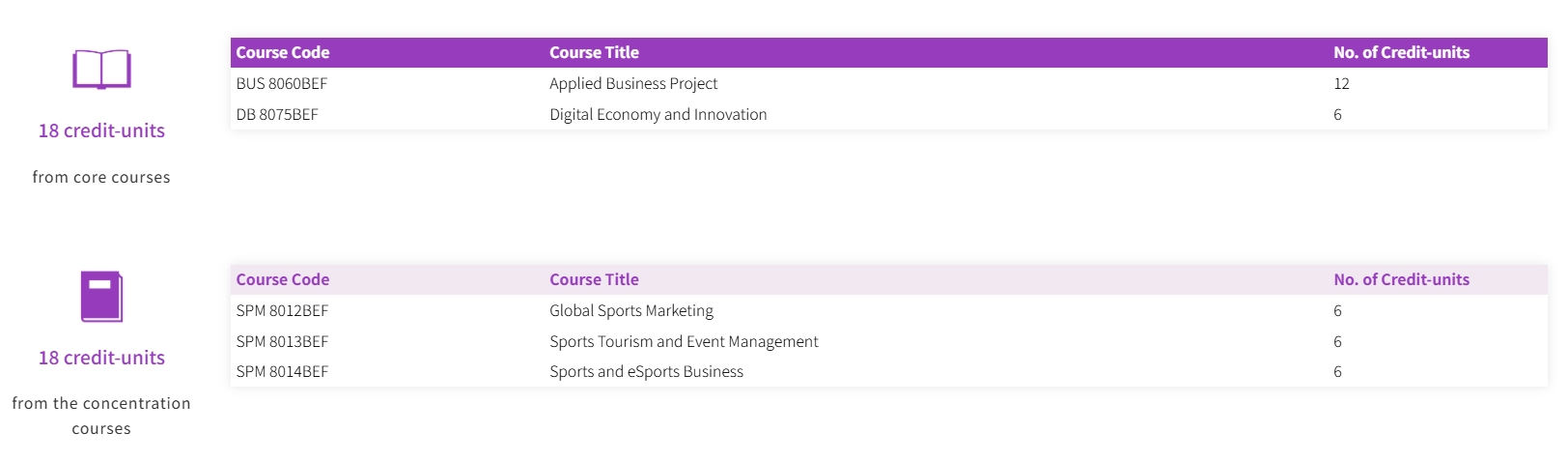Select course code BUS 8060BEF
The height and width of the screenshot is (461, 1568).
tap(282, 84)
